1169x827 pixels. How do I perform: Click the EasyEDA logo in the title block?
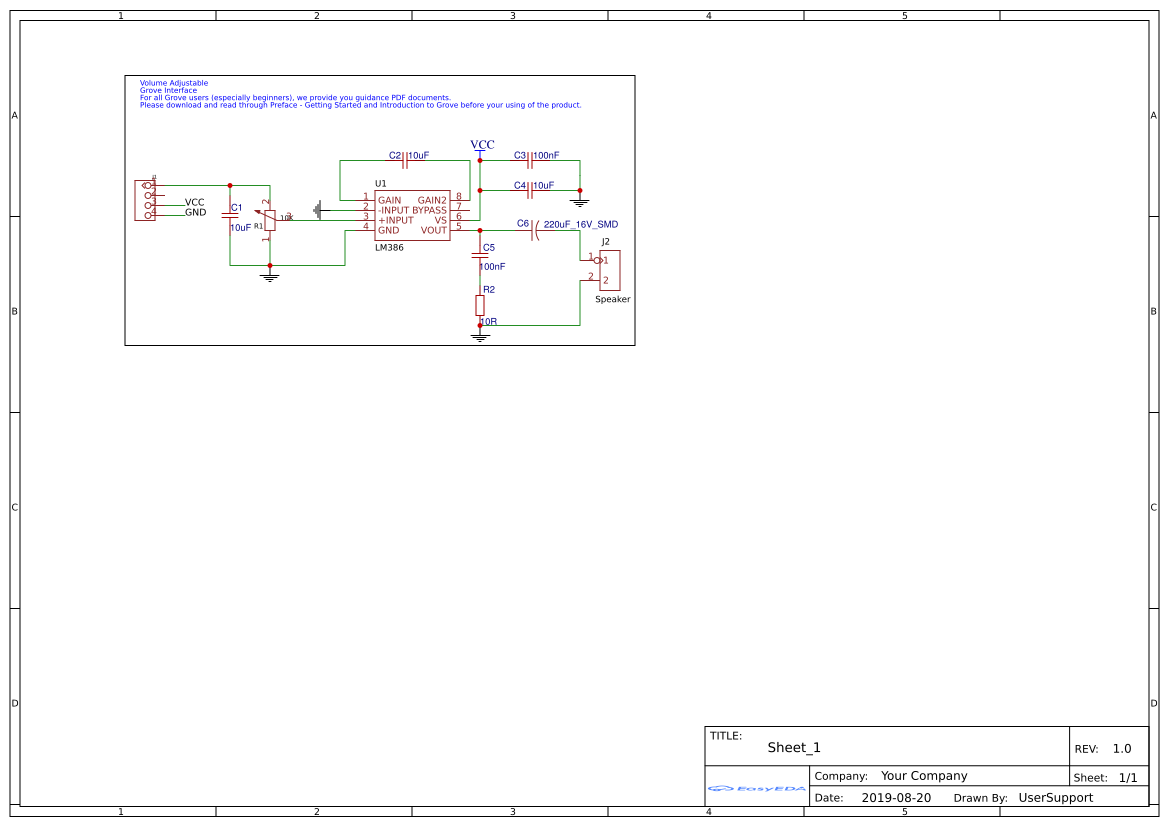click(755, 790)
